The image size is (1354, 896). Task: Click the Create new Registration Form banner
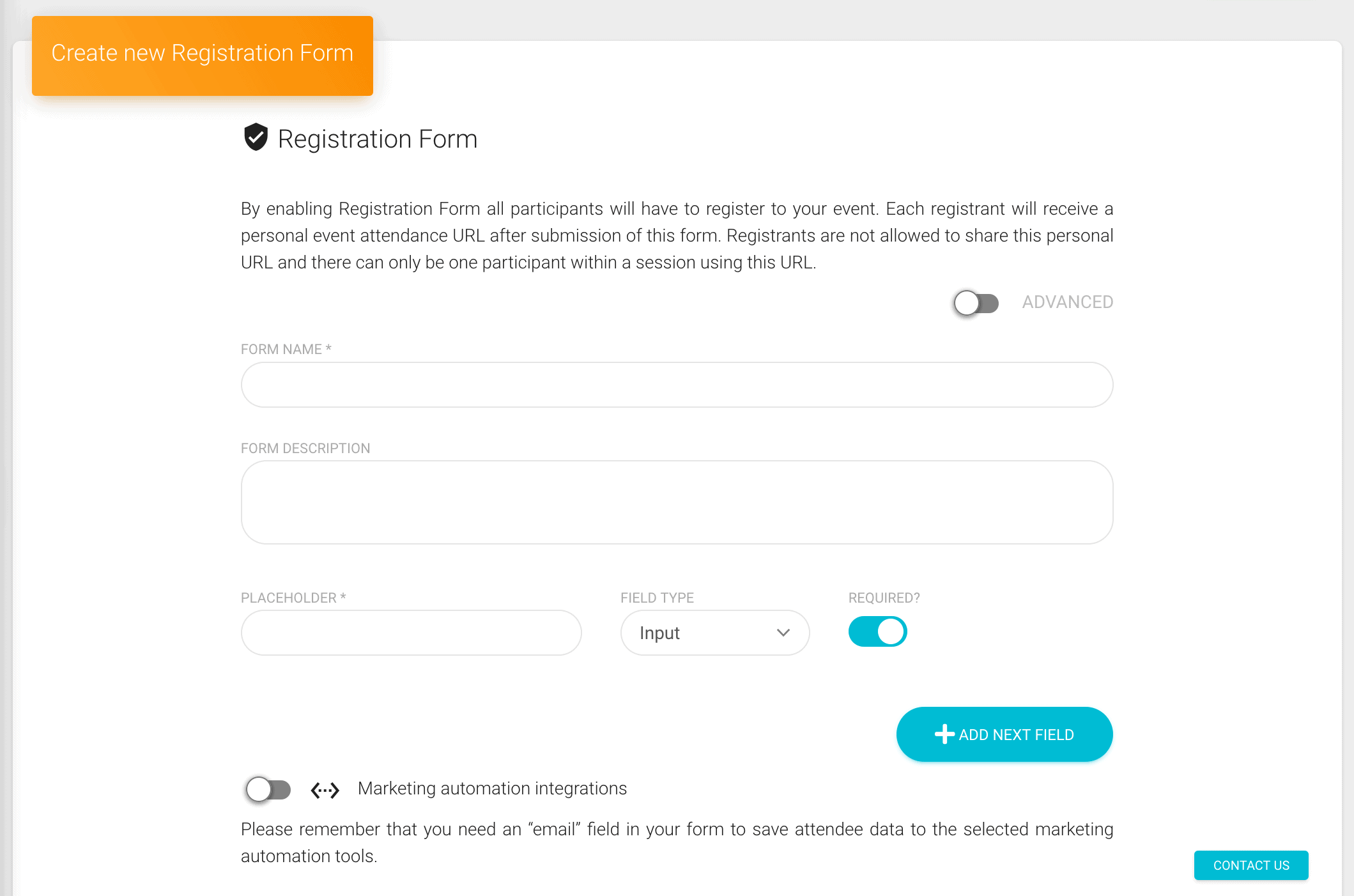(202, 54)
